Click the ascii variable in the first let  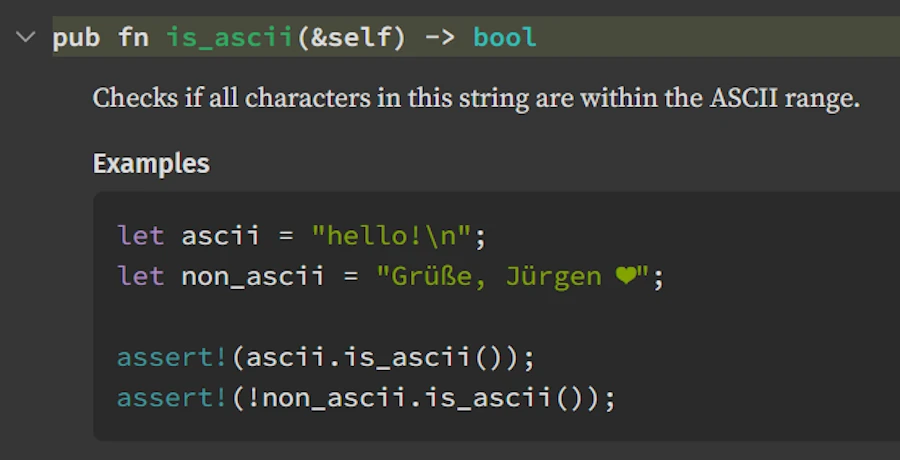pyautogui.click(x=220, y=237)
